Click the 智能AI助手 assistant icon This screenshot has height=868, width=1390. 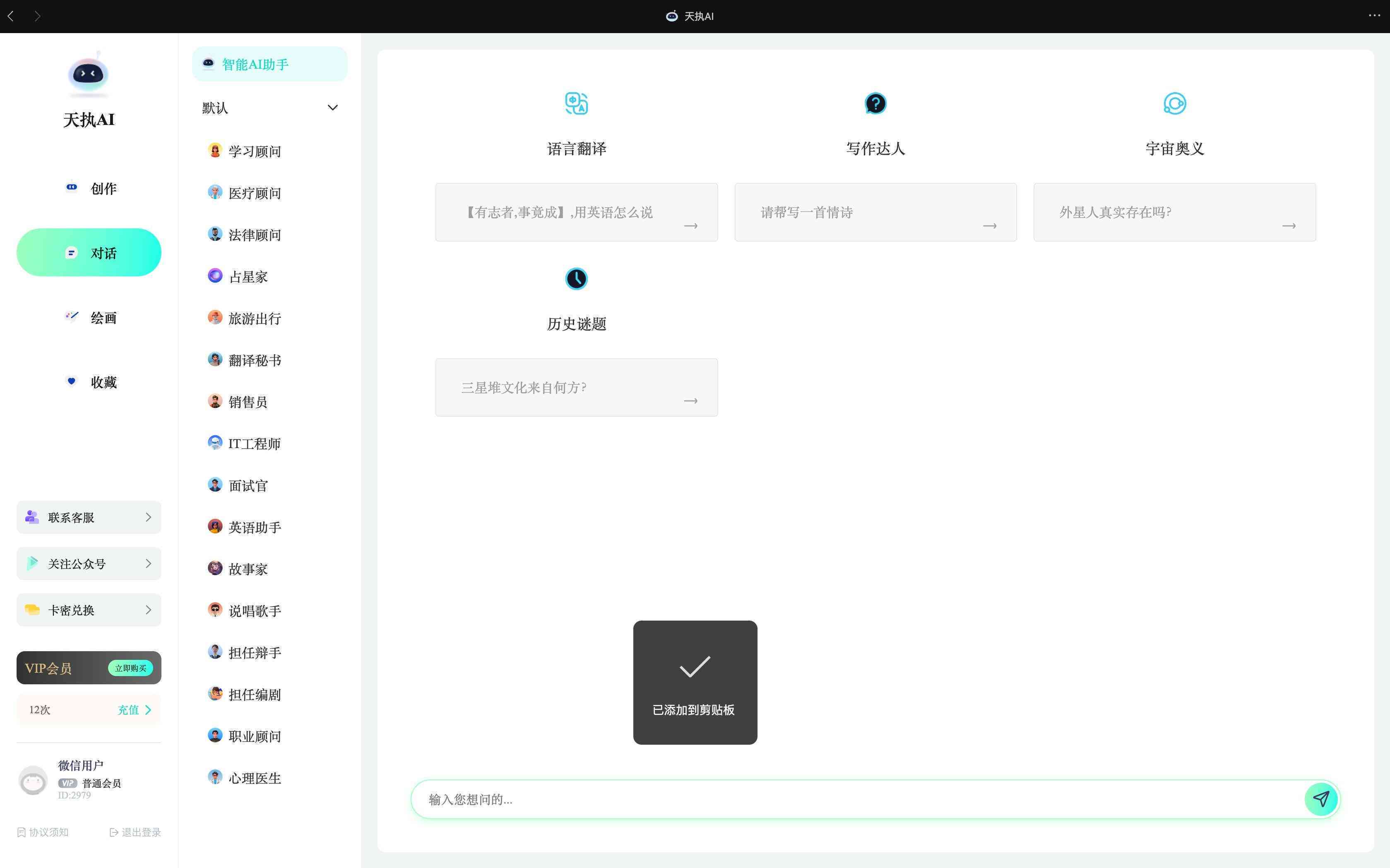click(x=208, y=63)
